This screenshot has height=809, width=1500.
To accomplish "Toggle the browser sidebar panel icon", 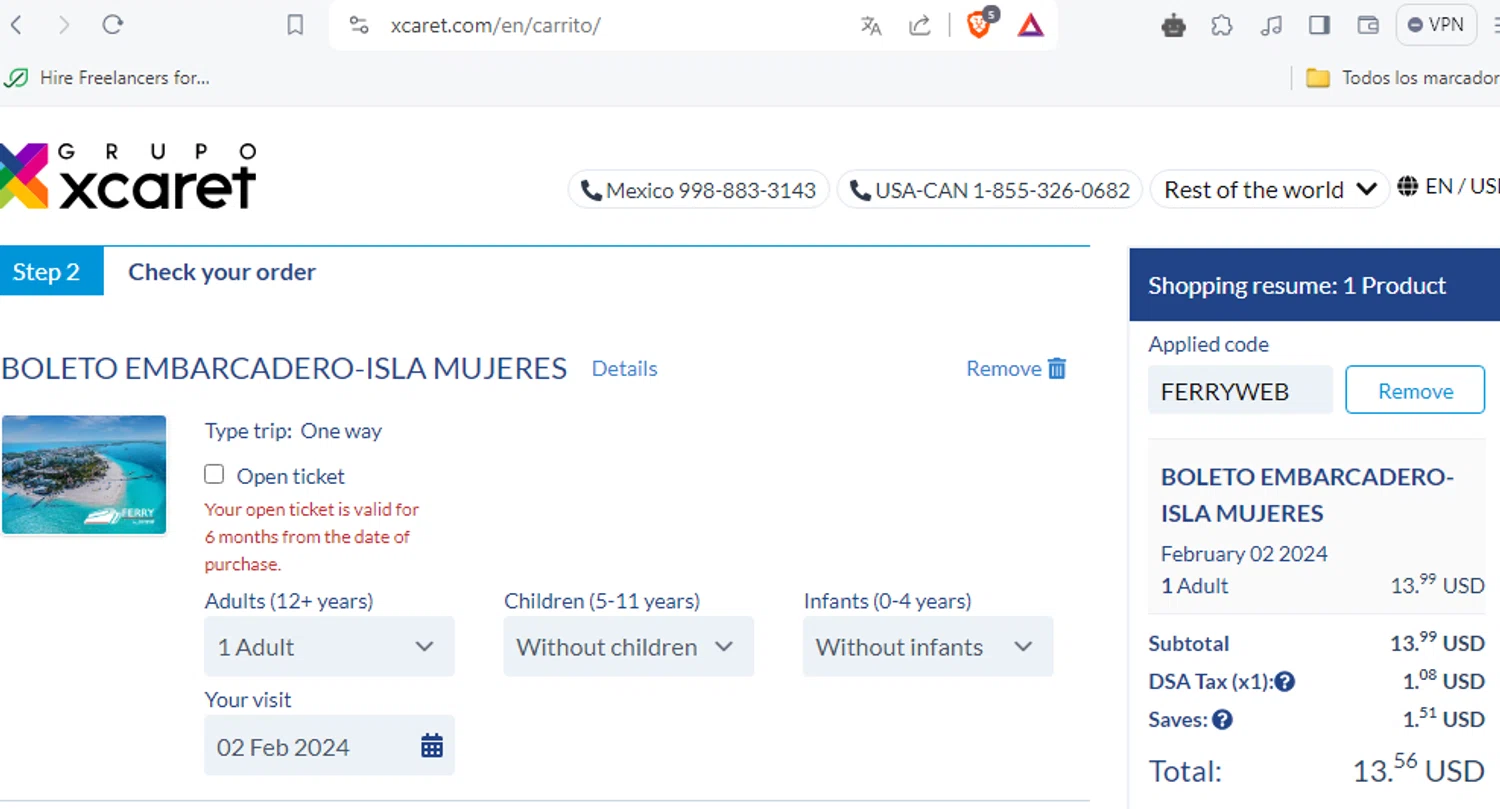I will tap(1320, 26).
